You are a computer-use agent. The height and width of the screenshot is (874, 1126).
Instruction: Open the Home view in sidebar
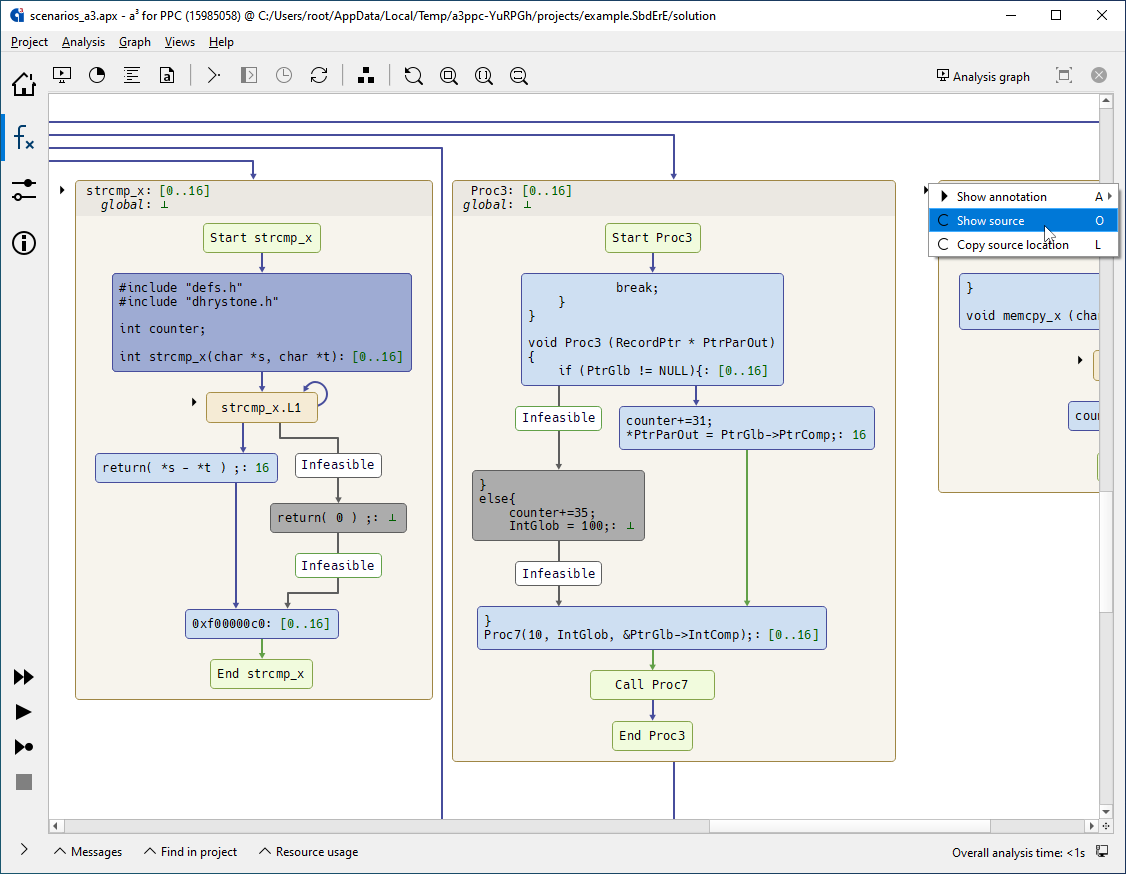tap(24, 84)
